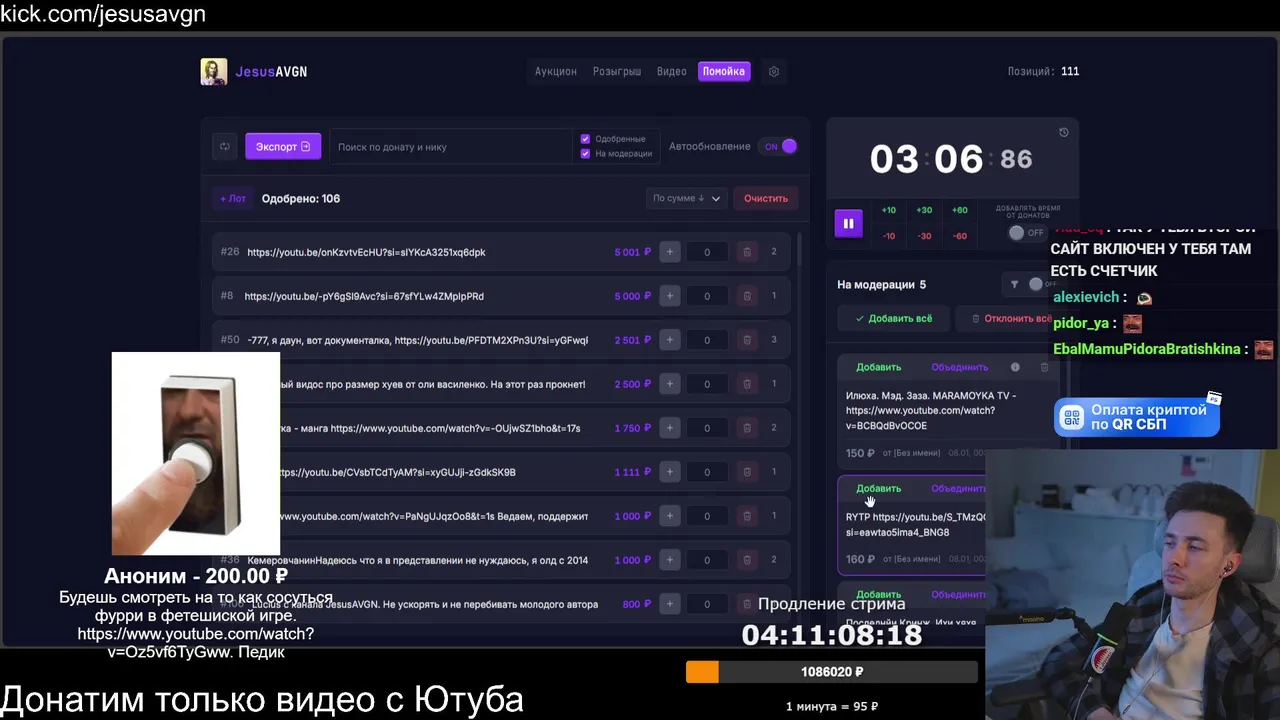1280x720 pixels.
Task: Click the youtu.be link in lot #8
Action: [x=364, y=296]
